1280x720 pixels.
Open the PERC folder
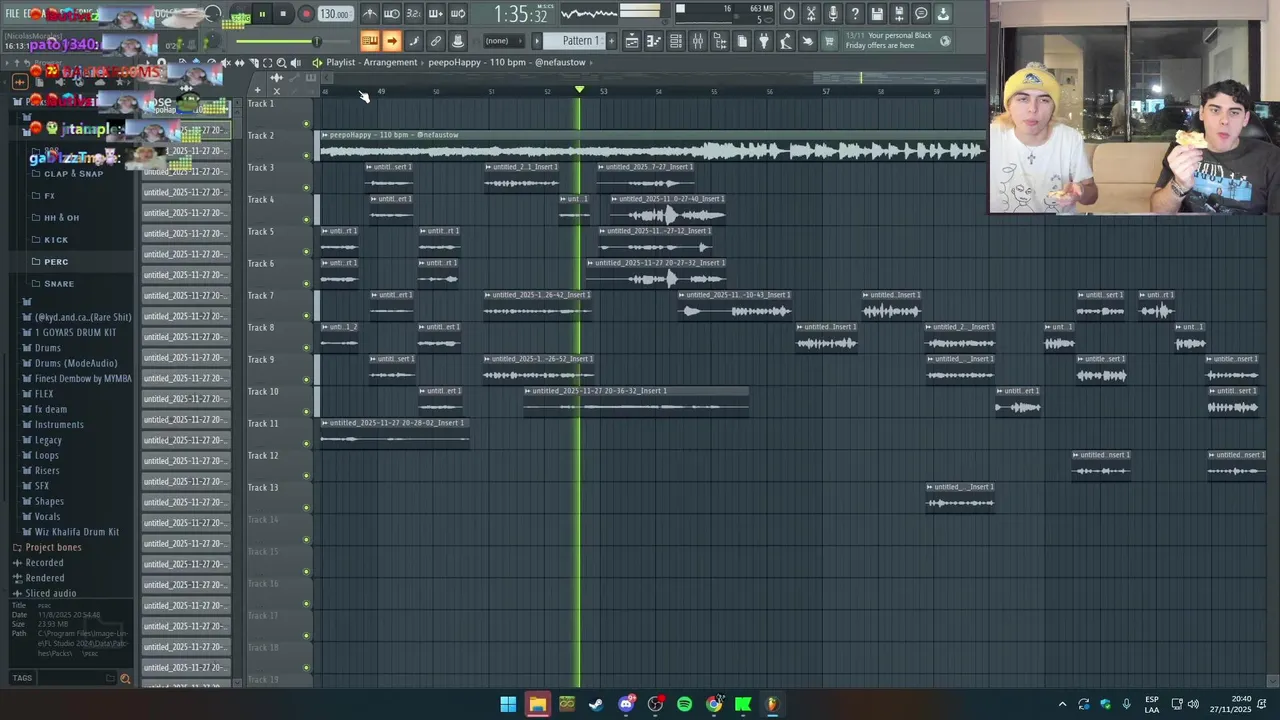point(56,262)
